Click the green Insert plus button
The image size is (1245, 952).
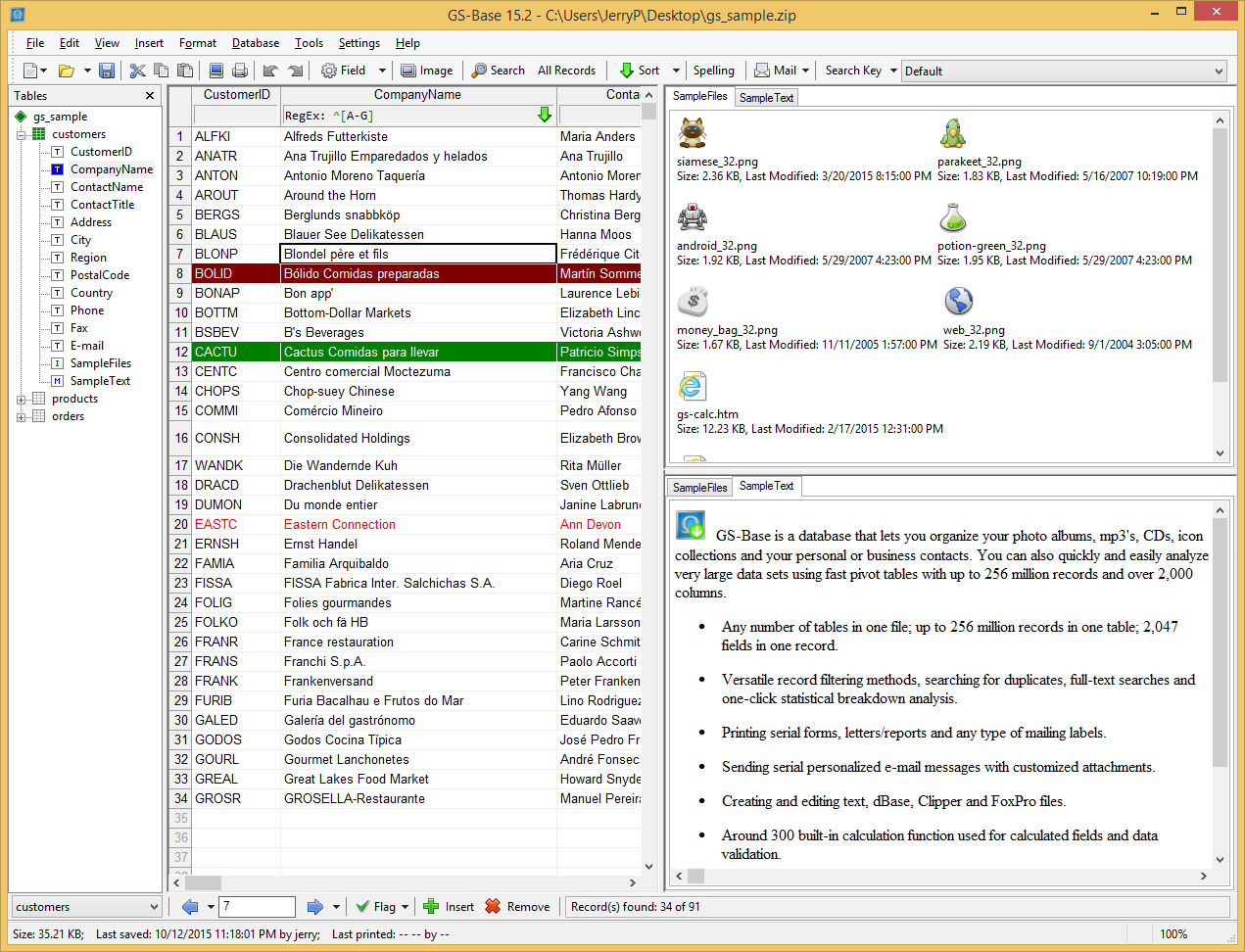[x=450, y=907]
